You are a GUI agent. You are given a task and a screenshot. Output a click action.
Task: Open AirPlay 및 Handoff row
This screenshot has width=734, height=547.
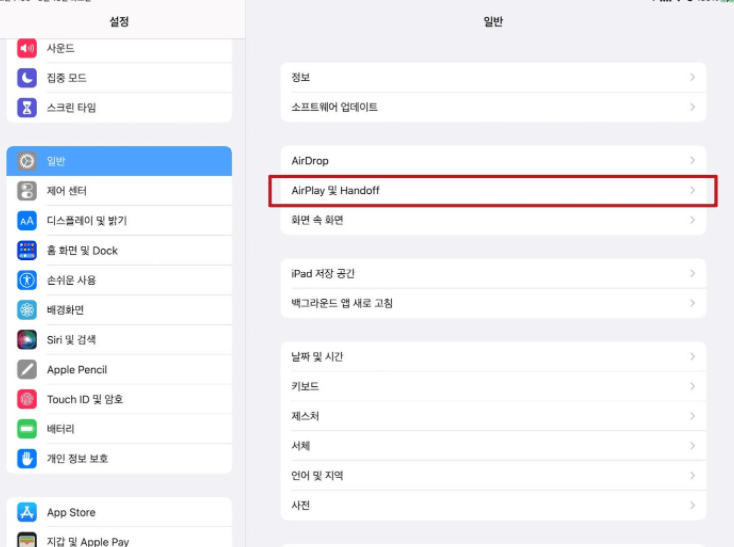(493, 190)
